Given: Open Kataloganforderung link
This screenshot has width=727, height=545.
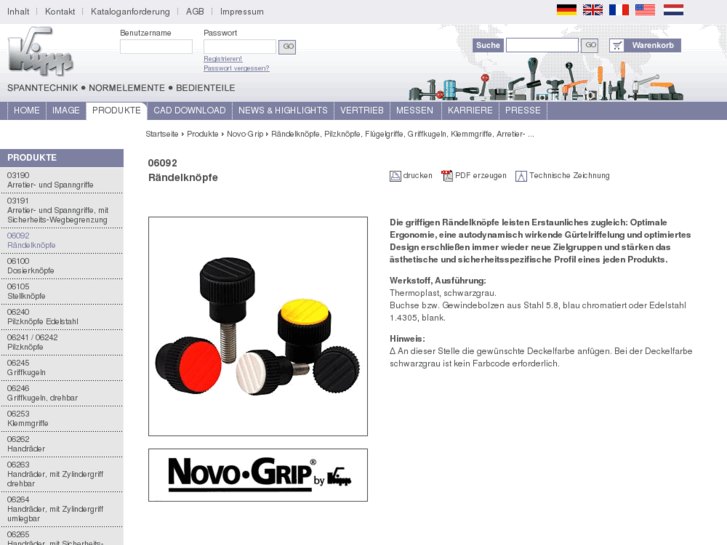Looking at the screenshot, I should pos(130,12).
